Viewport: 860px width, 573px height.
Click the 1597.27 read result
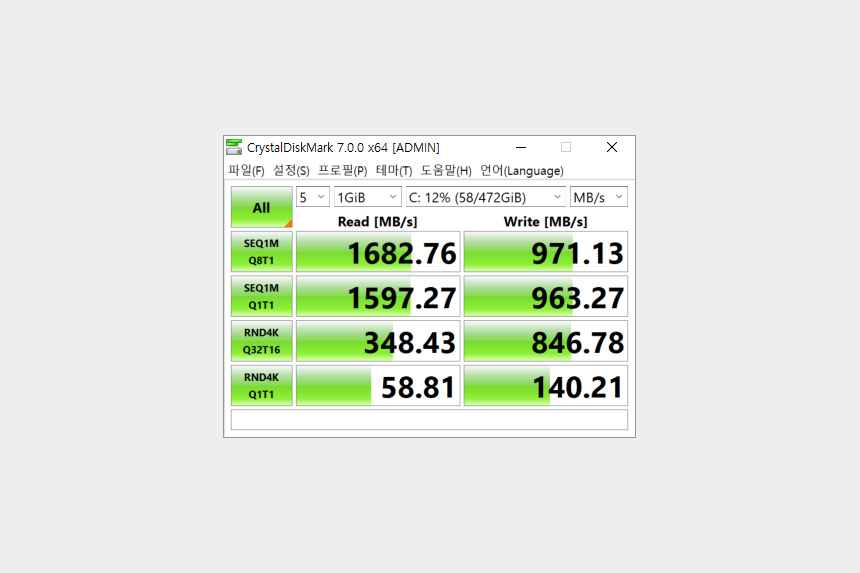378,296
